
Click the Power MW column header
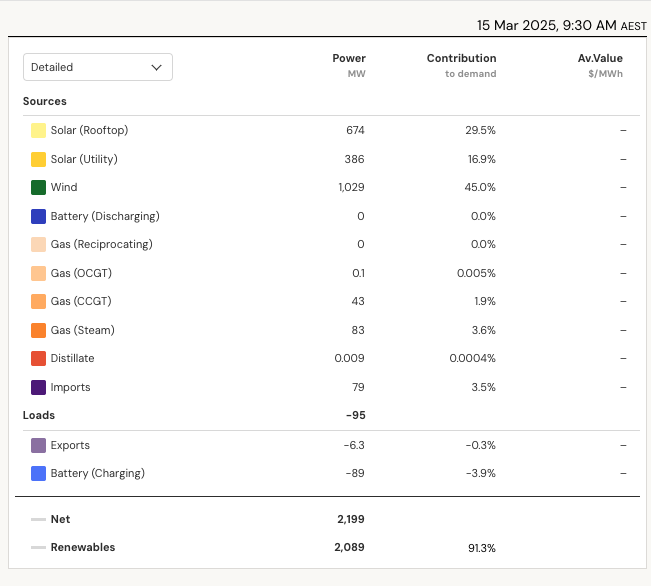349,65
